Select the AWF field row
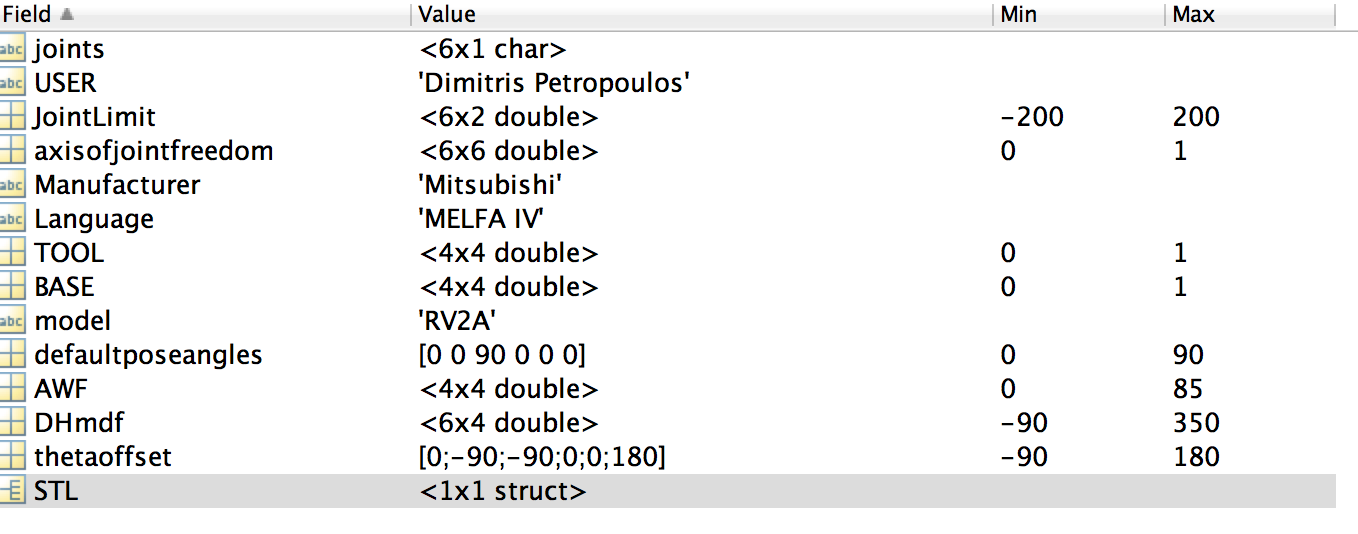The height and width of the screenshot is (534, 1358). tap(668, 389)
